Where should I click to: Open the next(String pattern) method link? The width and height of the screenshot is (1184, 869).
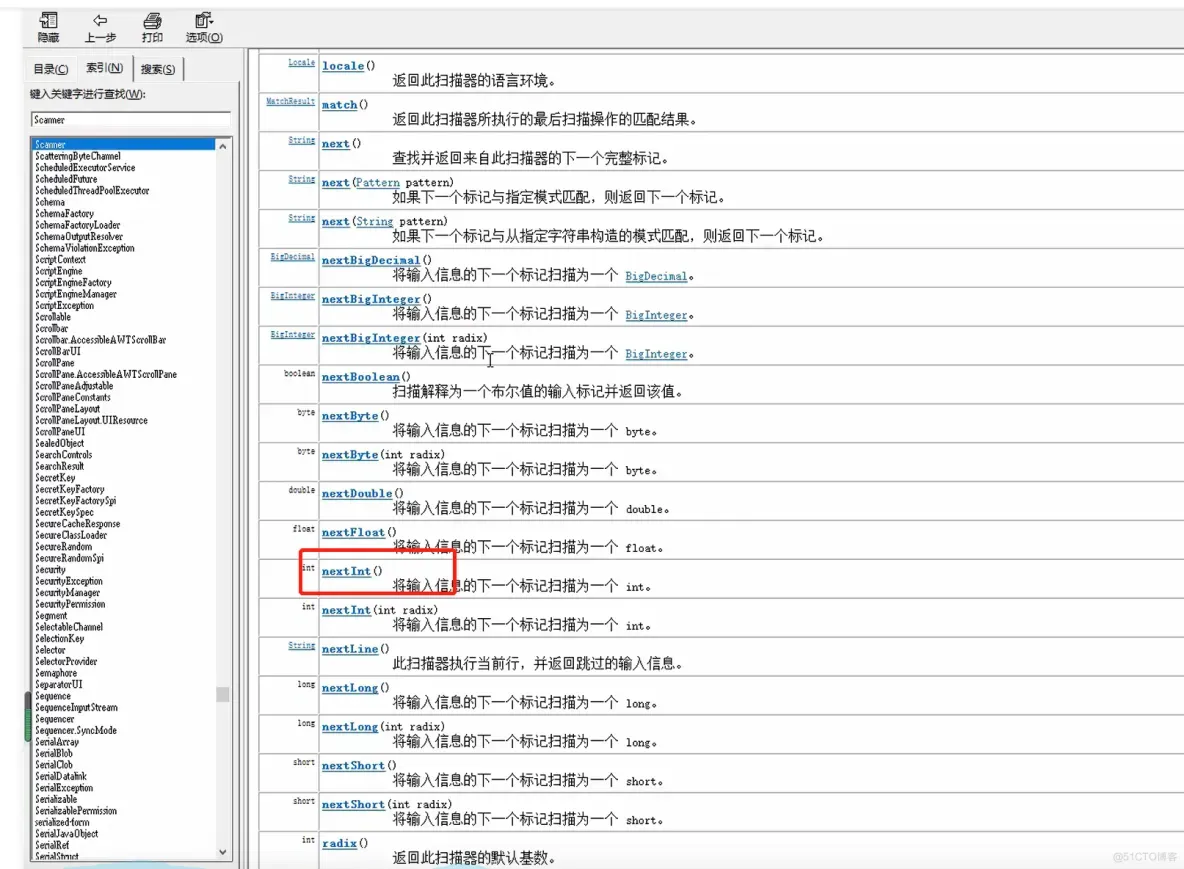(335, 221)
